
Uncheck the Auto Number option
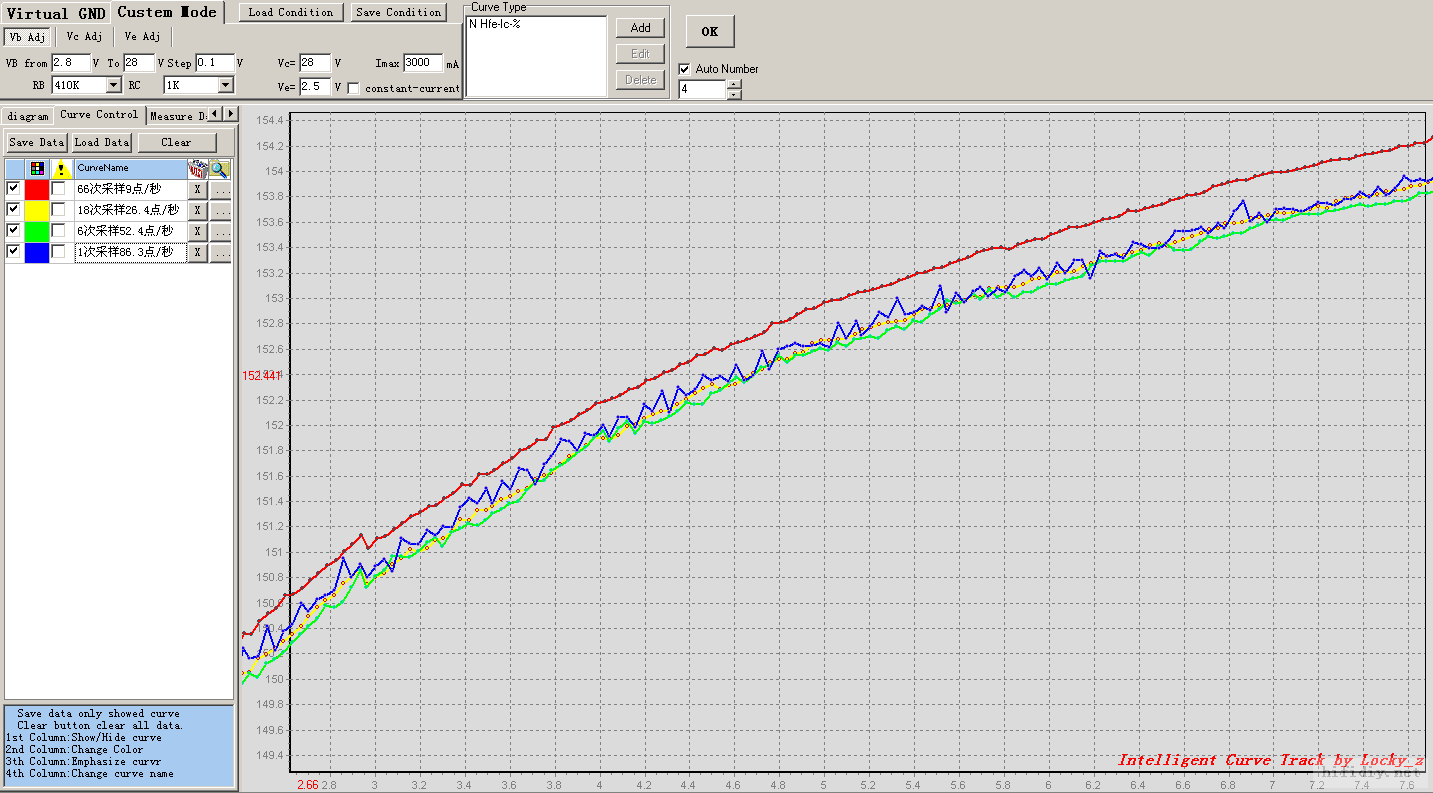point(685,69)
